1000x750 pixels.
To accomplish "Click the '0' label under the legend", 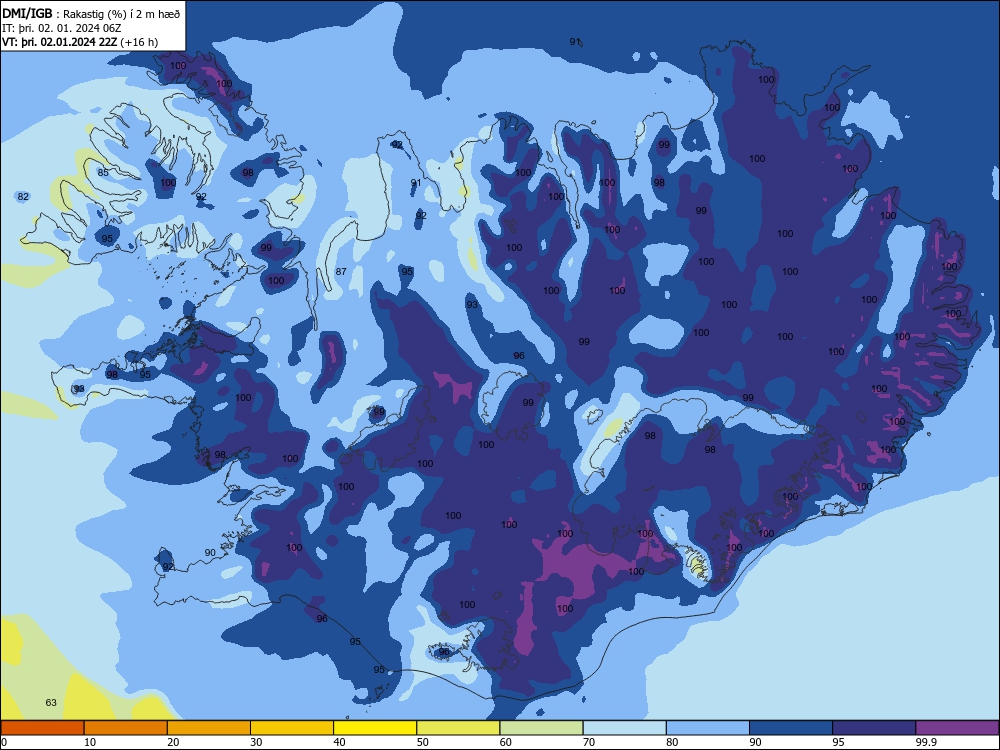I will [4, 742].
